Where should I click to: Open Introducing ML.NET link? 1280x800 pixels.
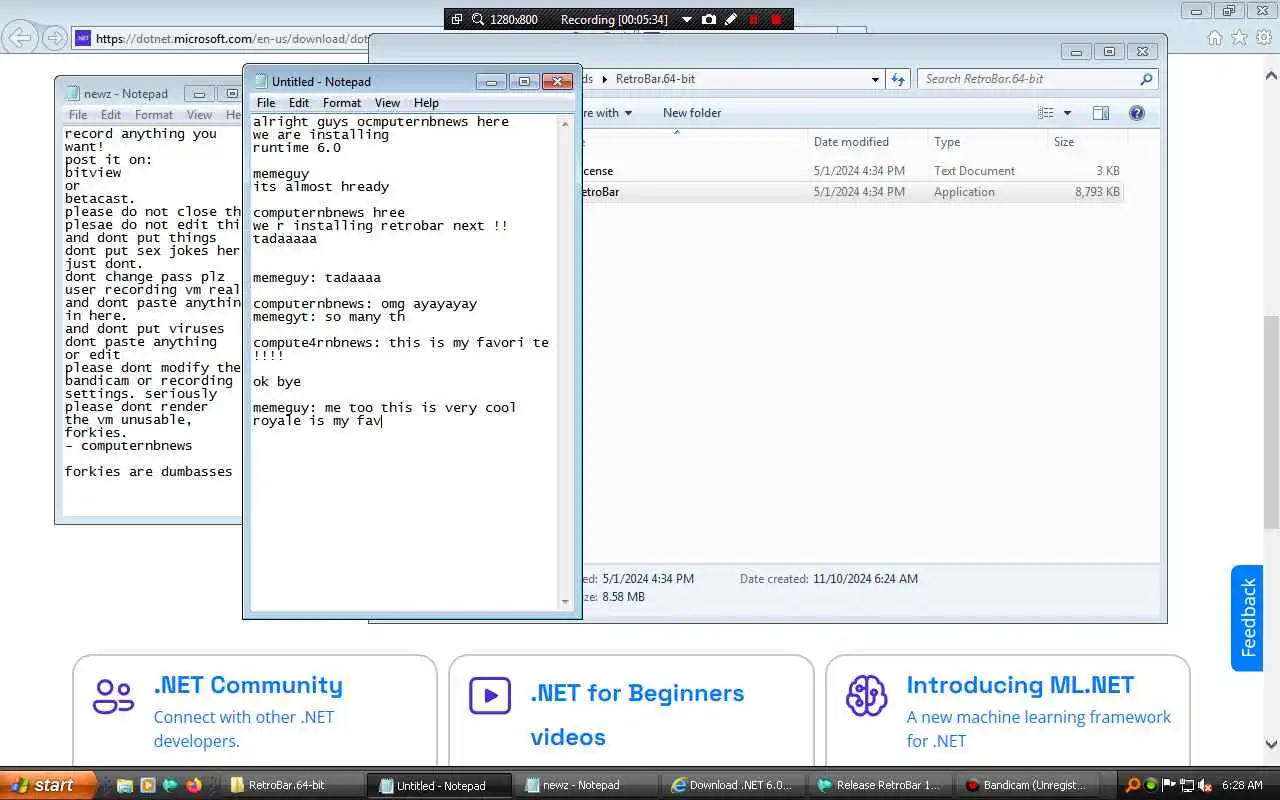coord(1020,685)
